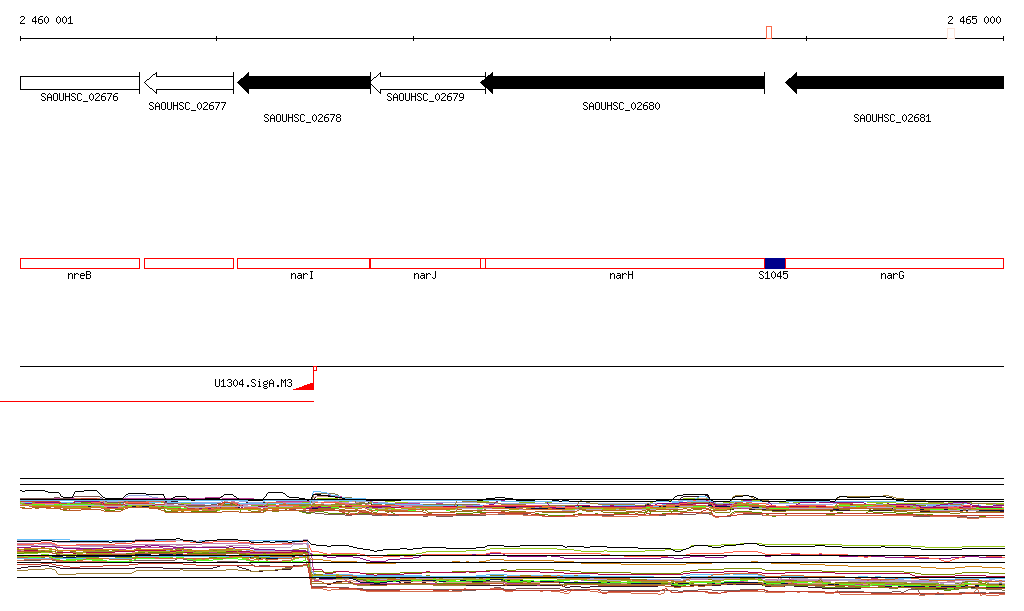Viewport: 1024px width, 611px height.
Task: Select the narI red segment box
Action: (304, 264)
